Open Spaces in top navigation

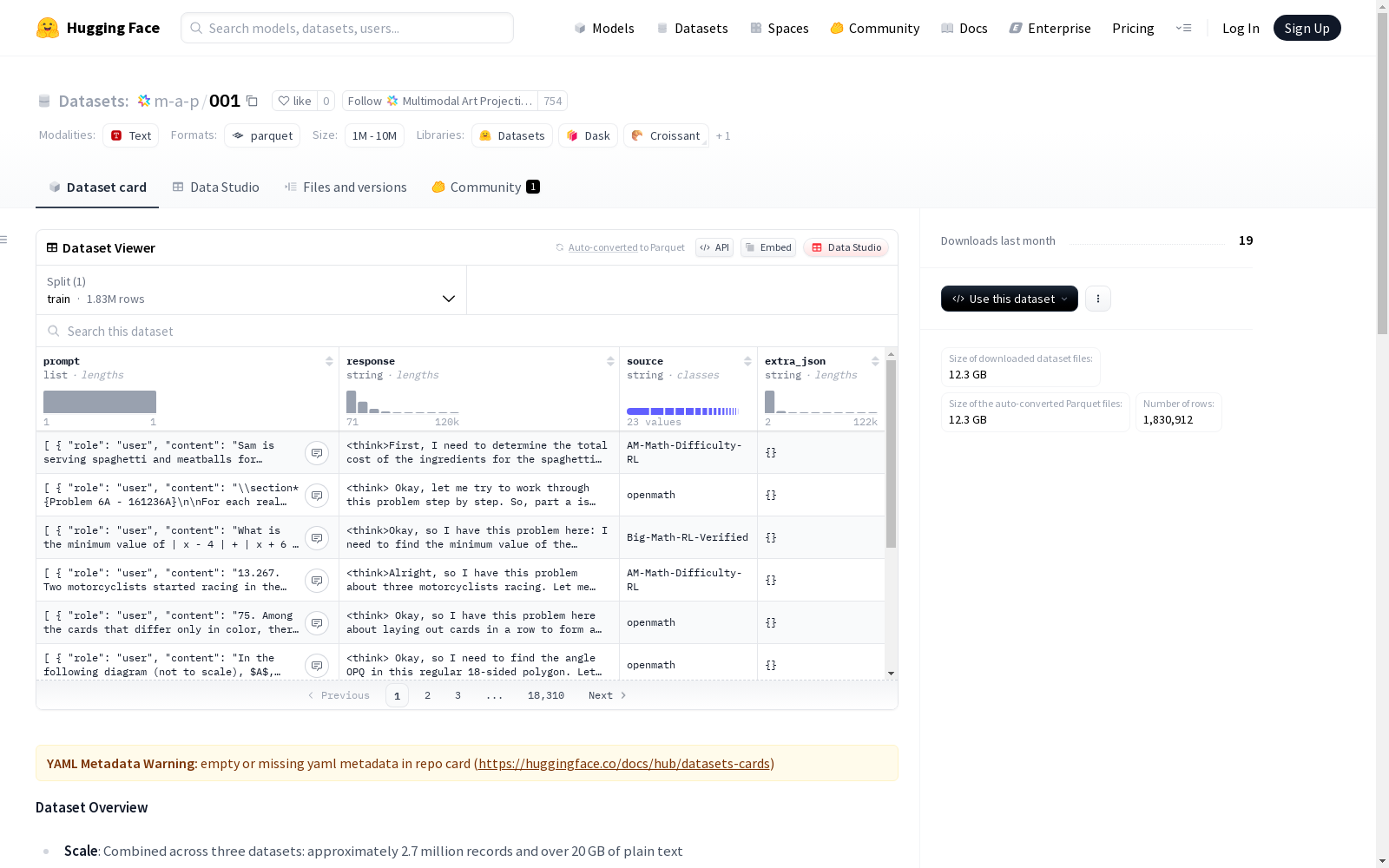point(779,28)
